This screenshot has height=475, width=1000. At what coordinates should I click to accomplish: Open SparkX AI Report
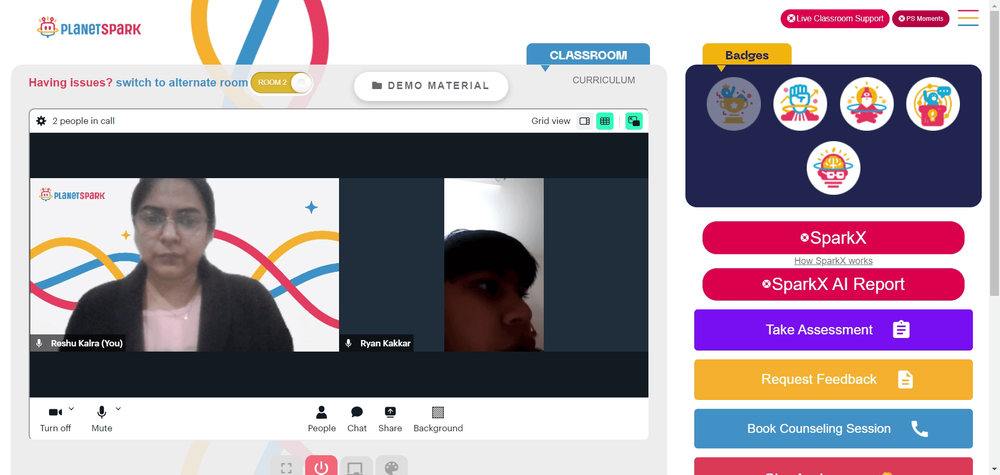(834, 284)
